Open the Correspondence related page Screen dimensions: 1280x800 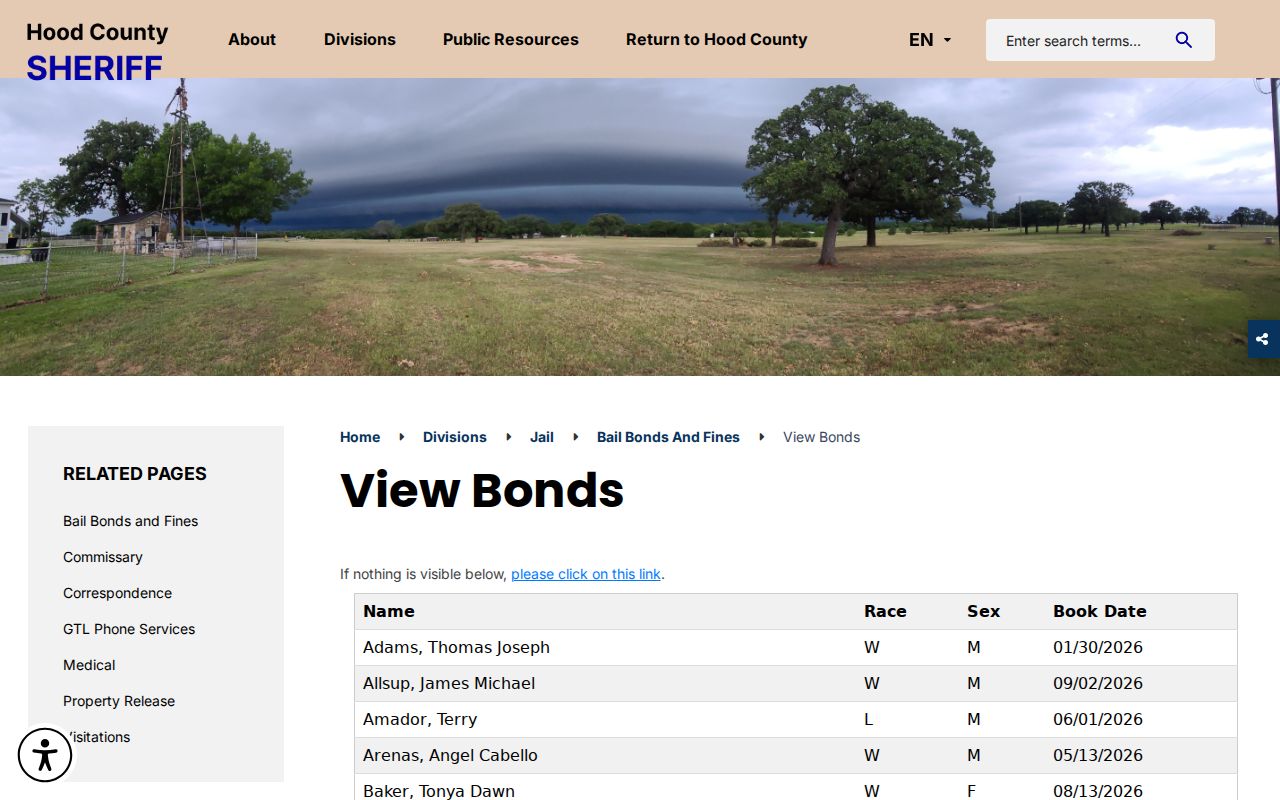[x=118, y=593]
